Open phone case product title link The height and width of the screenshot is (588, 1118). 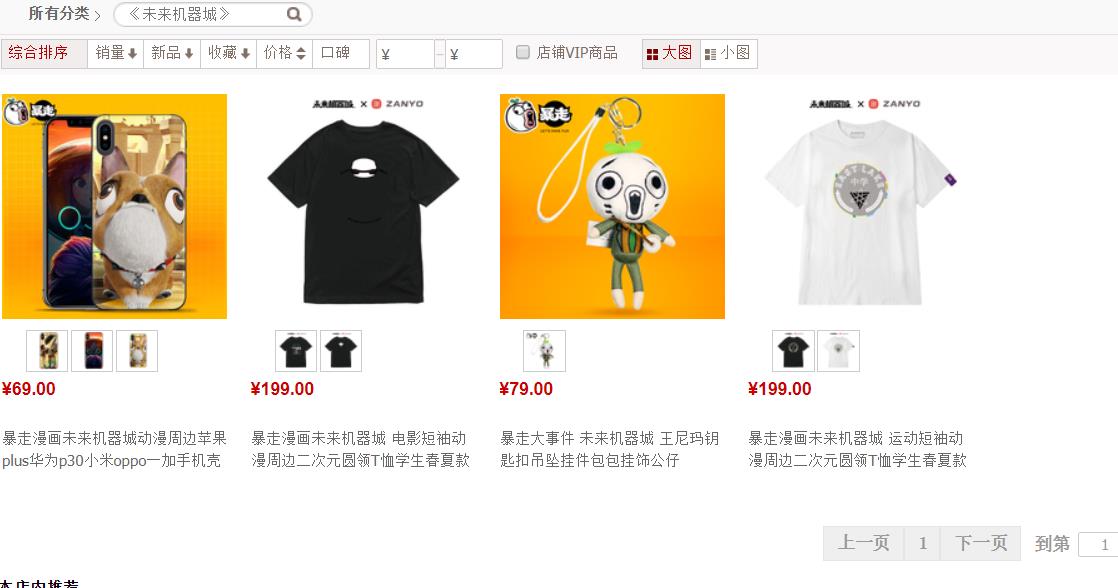click(x=114, y=449)
